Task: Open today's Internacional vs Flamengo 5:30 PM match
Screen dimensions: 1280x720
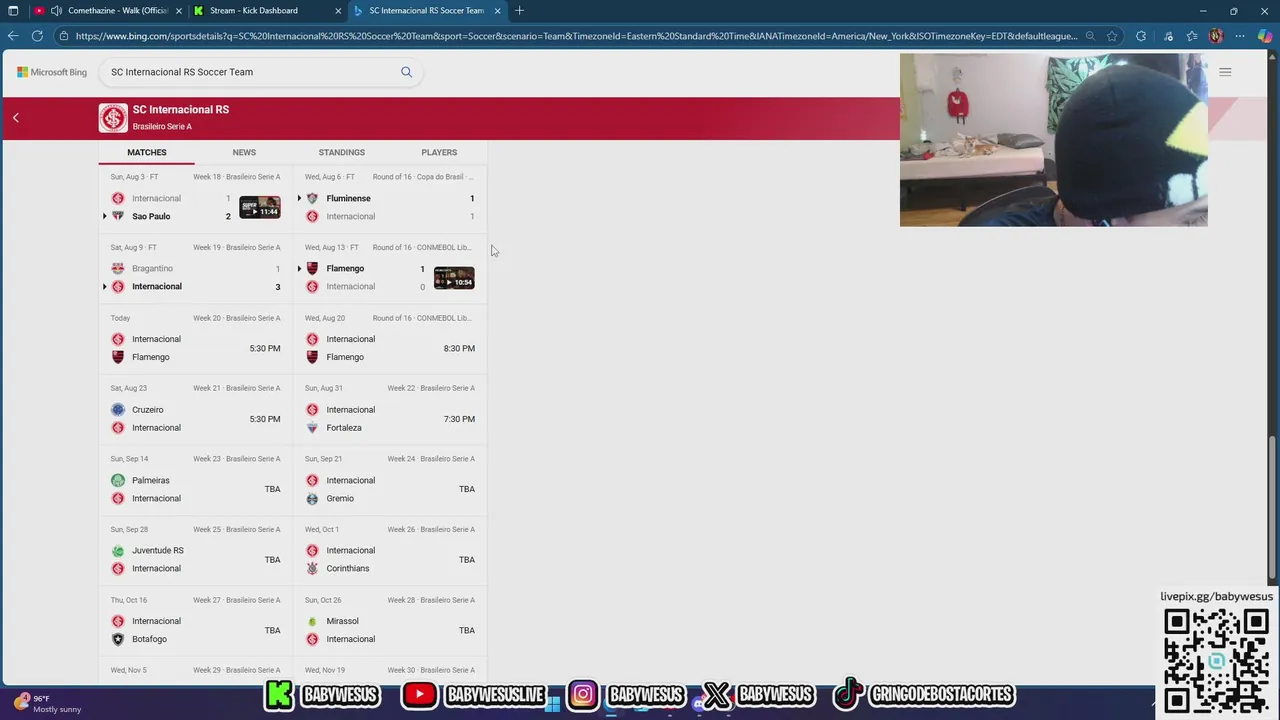Action: tap(196, 339)
